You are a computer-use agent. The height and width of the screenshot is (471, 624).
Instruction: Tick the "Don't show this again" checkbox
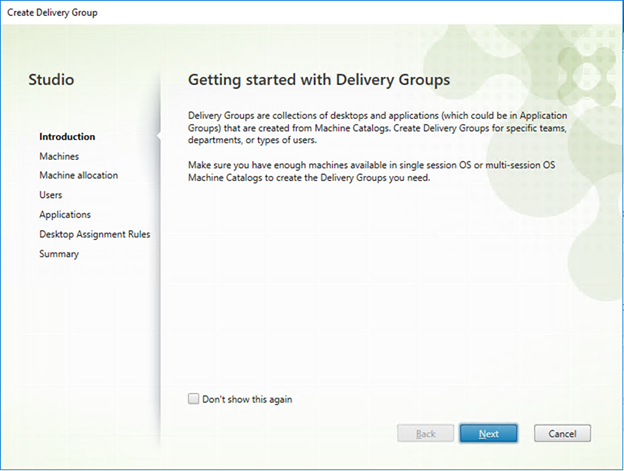coord(193,399)
